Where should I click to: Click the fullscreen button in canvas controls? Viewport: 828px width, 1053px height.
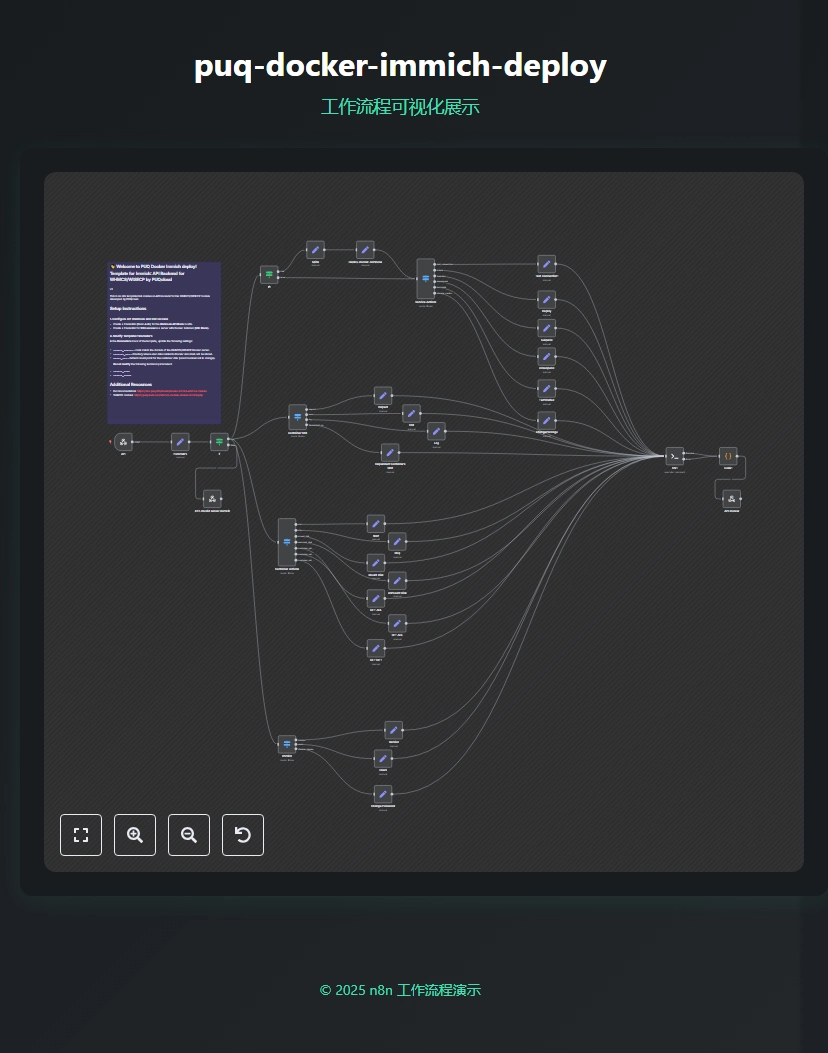tap(81, 835)
